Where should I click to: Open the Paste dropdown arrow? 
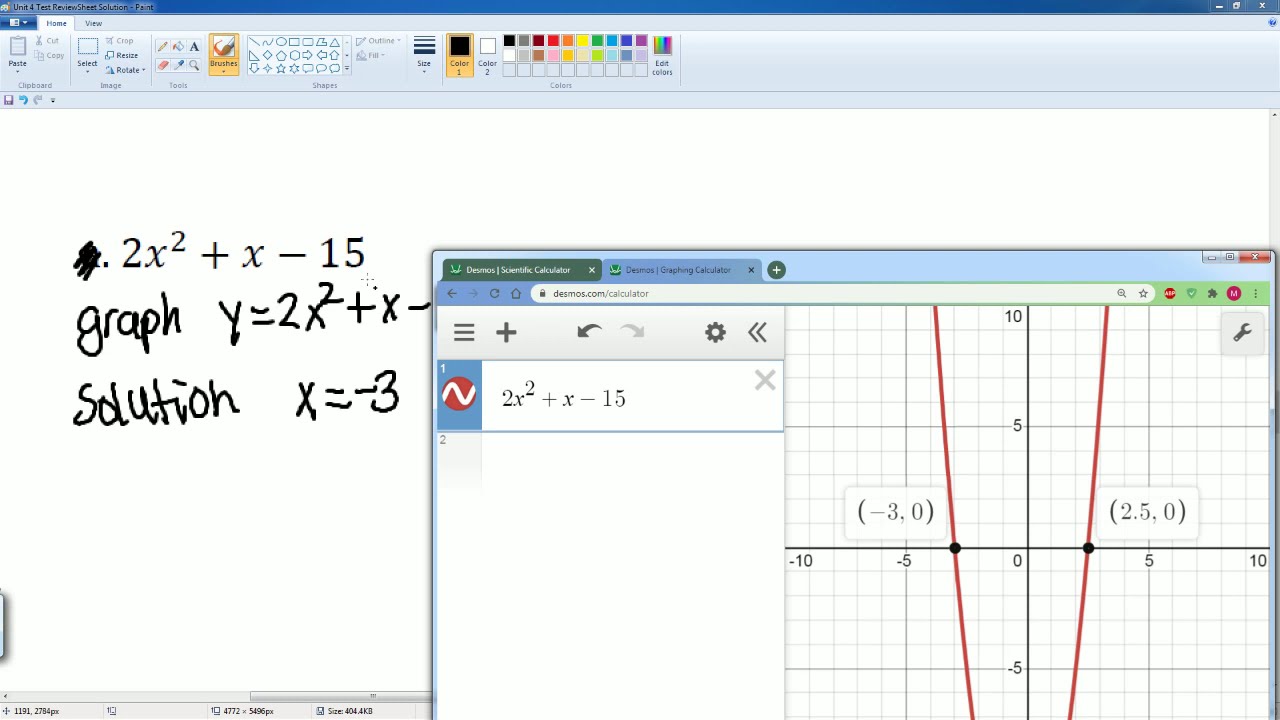17,73
